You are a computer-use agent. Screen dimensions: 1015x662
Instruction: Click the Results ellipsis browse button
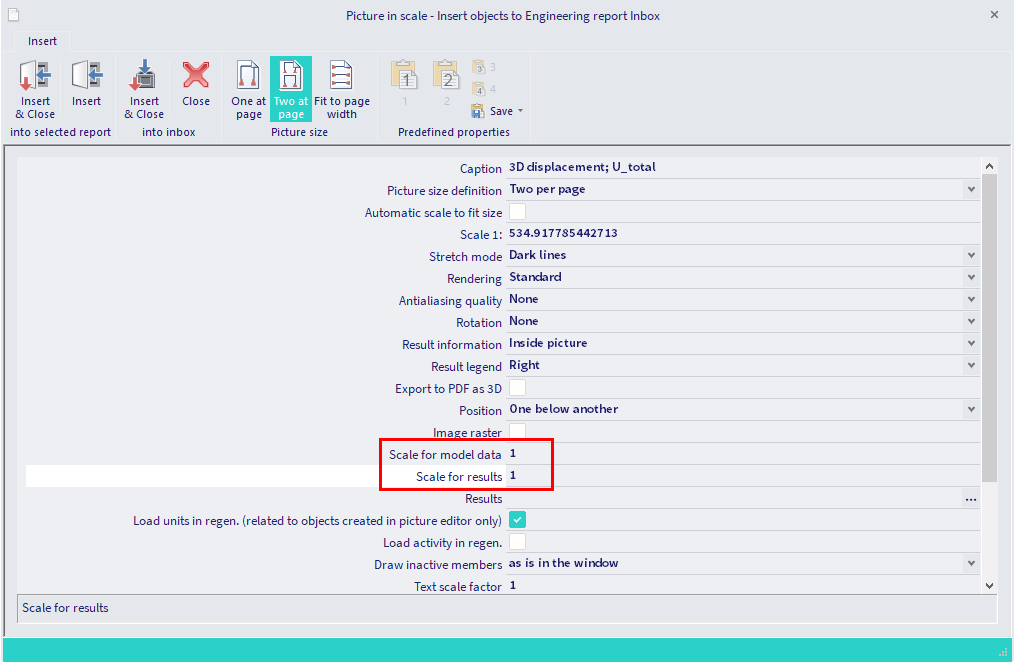click(x=970, y=498)
